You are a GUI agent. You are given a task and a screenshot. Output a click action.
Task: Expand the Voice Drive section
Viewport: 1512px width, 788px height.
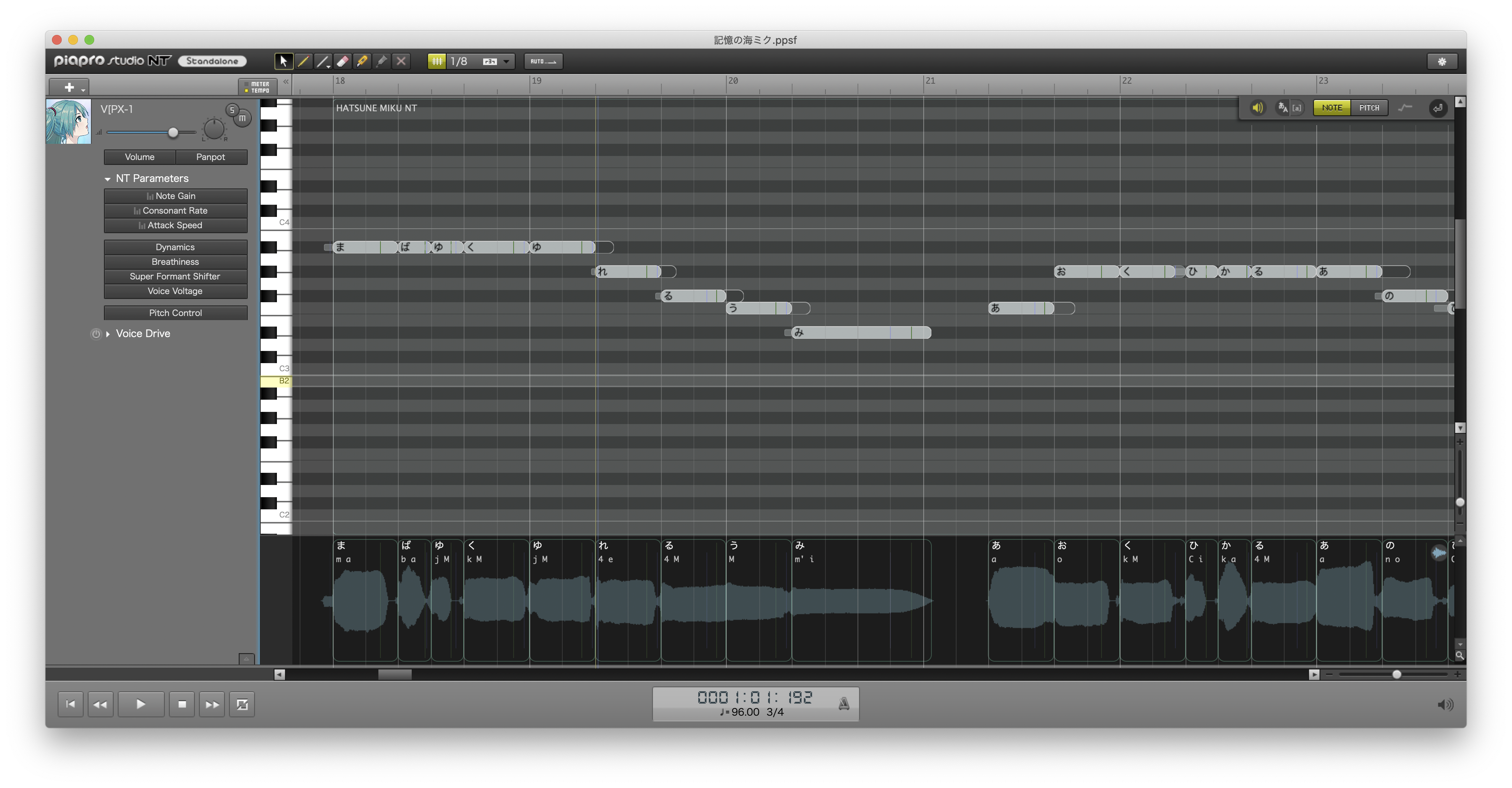click(108, 333)
